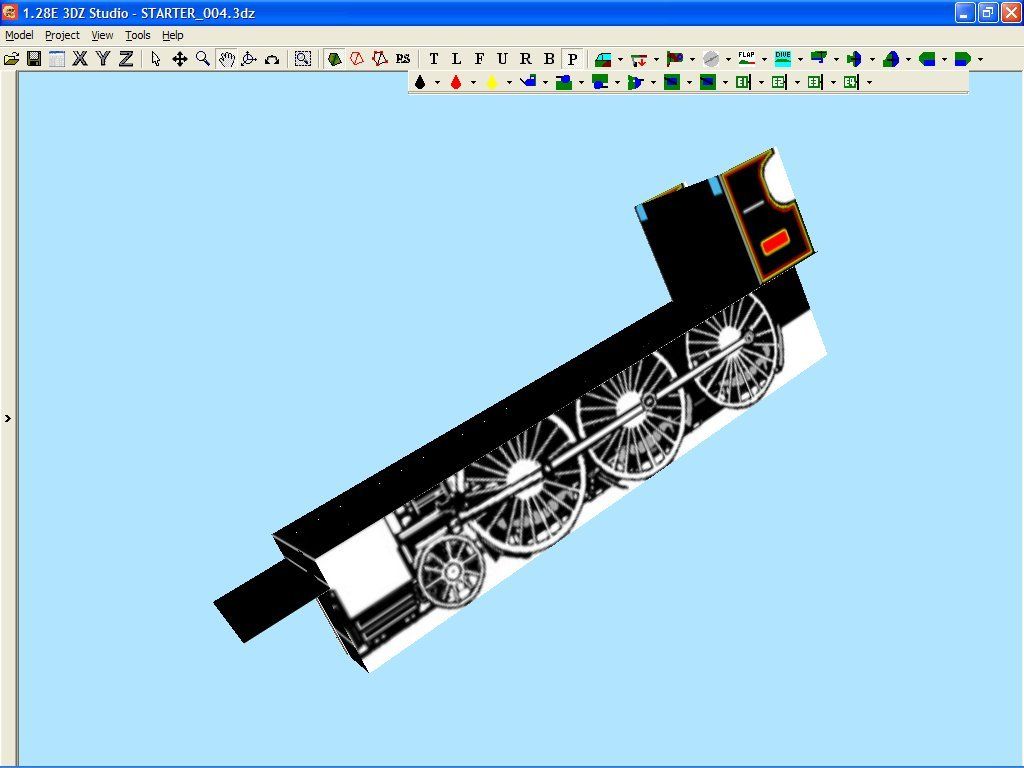Click the curved arrow roll tool
The height and width of the screenshot is (768, 1024).
[272, 59]
